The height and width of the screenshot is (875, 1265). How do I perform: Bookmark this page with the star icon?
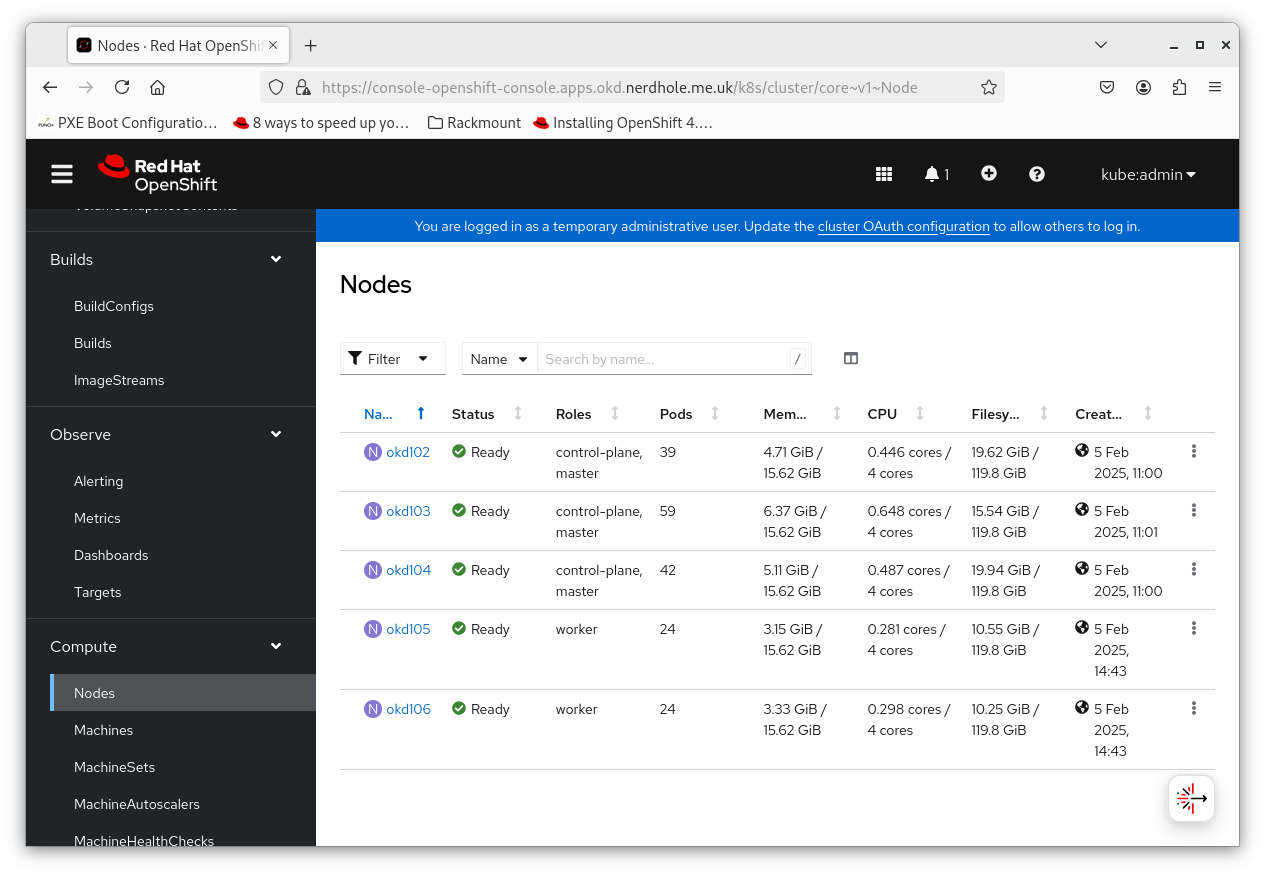point(989,87)
